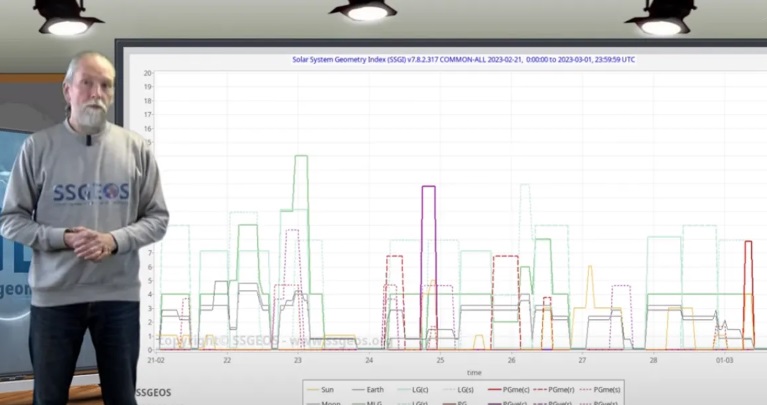The image size is (767, 405).
Task: Click the 21-02 date axis label
Action: pos(156,359)
